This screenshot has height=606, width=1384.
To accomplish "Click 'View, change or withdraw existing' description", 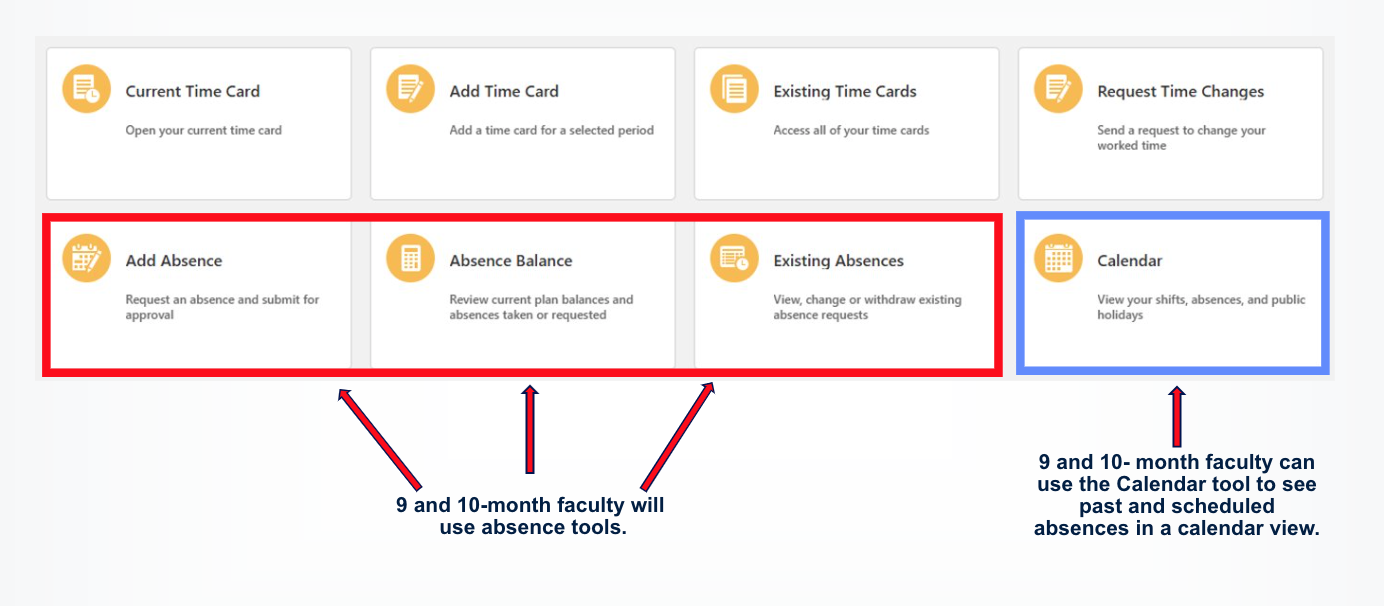I will (x=867, y=307).
